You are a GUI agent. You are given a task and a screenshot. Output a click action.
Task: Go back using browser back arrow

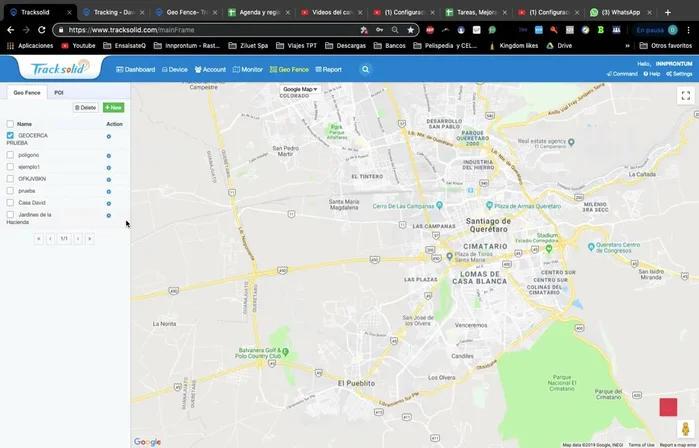coord(11,30)
